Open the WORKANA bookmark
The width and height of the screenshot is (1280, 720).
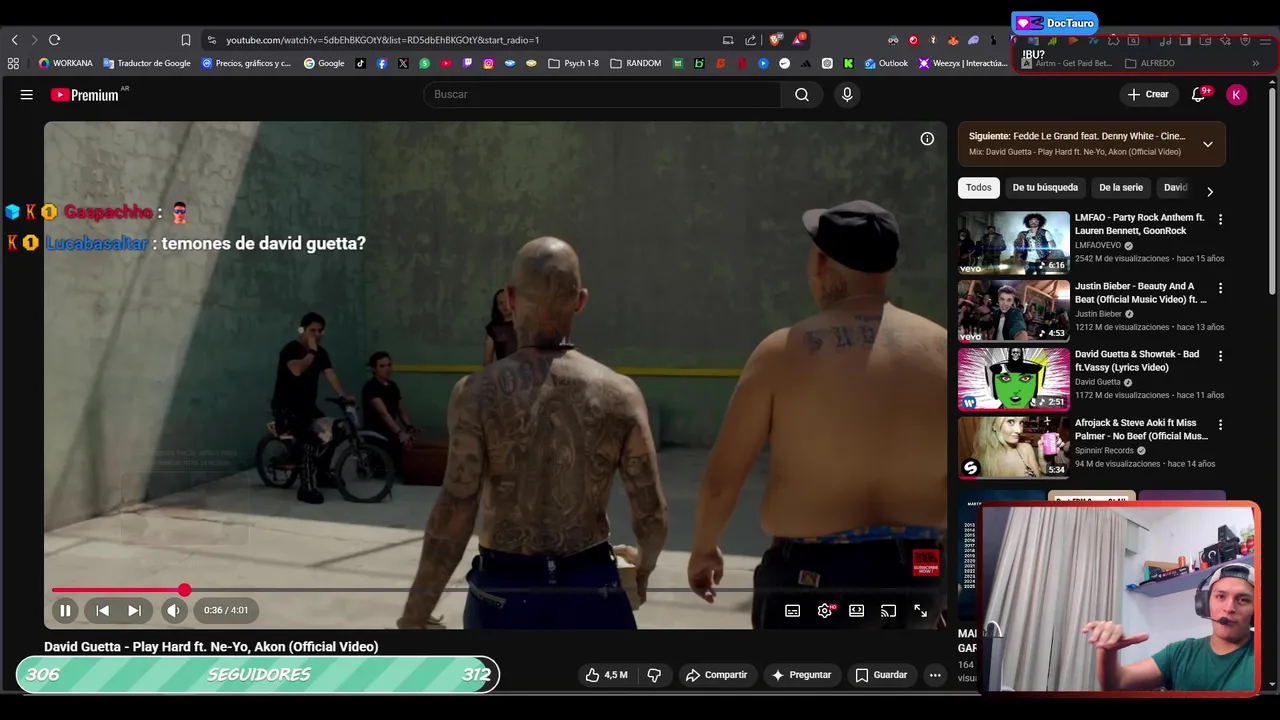point(65,63)
